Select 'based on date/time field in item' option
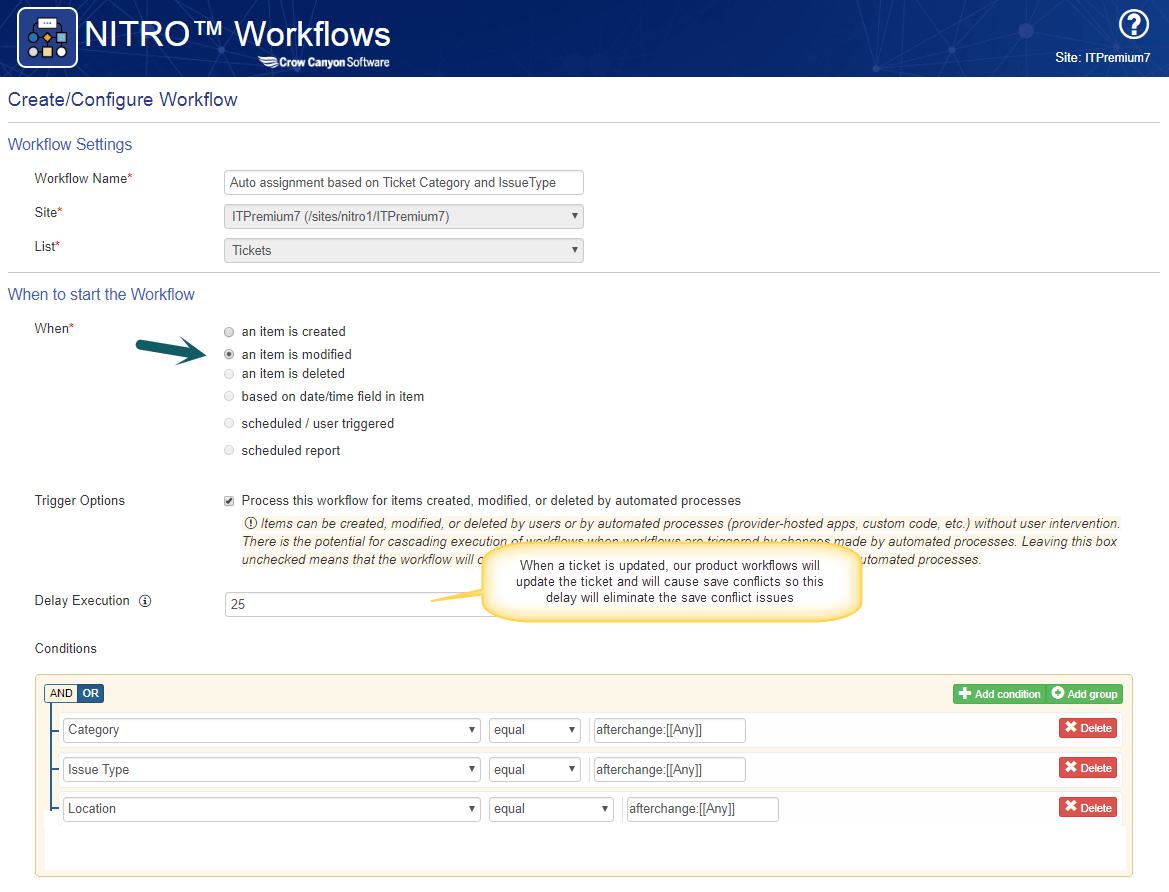Viewport: 1169px width, 892px height. [229, 397]
